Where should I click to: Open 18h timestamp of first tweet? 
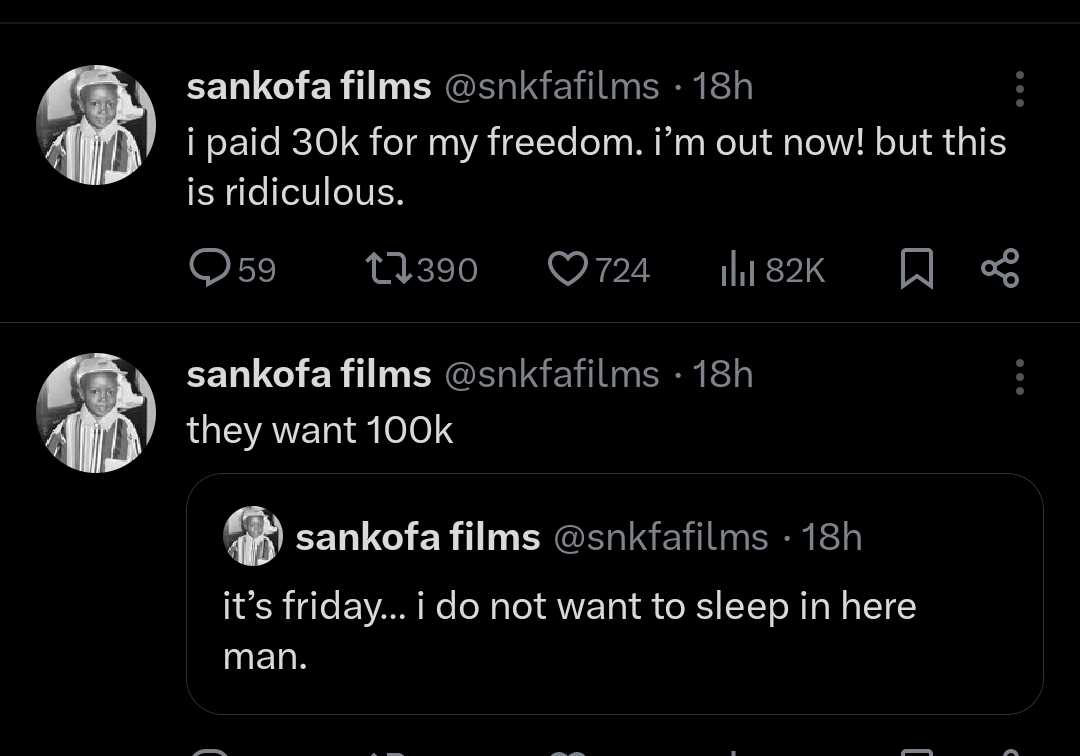[x=722, y=87]
